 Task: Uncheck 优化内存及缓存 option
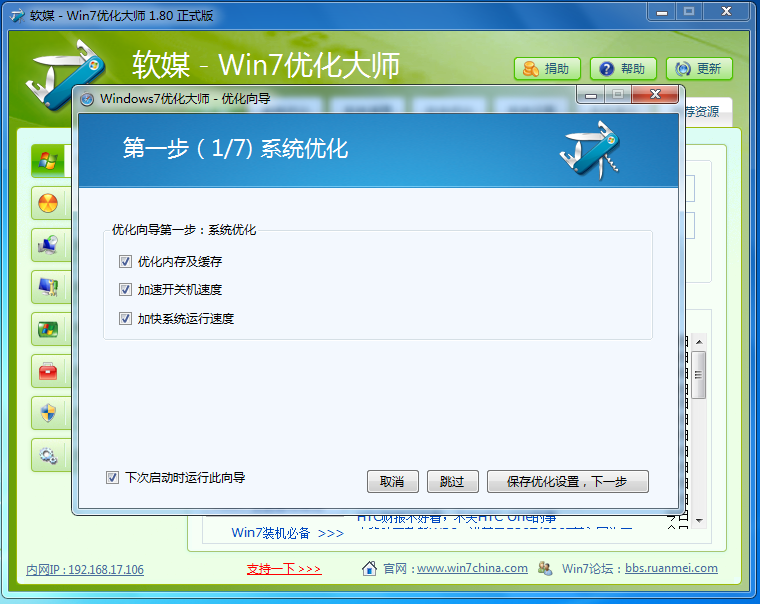[125, 262]
